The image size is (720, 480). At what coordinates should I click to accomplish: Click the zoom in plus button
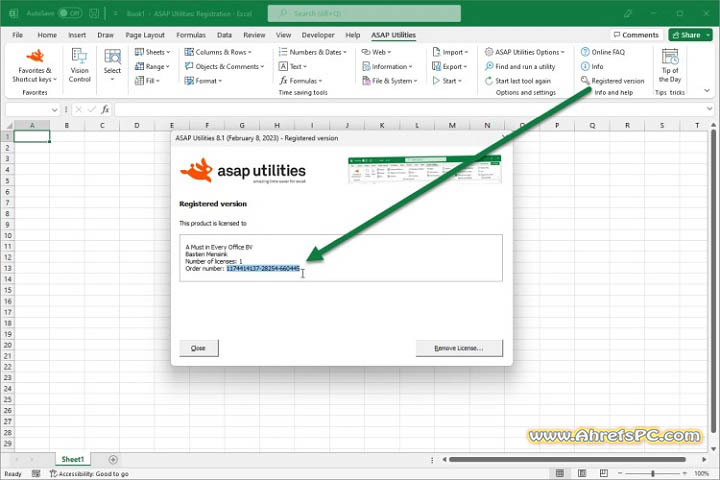click(684, 473)
